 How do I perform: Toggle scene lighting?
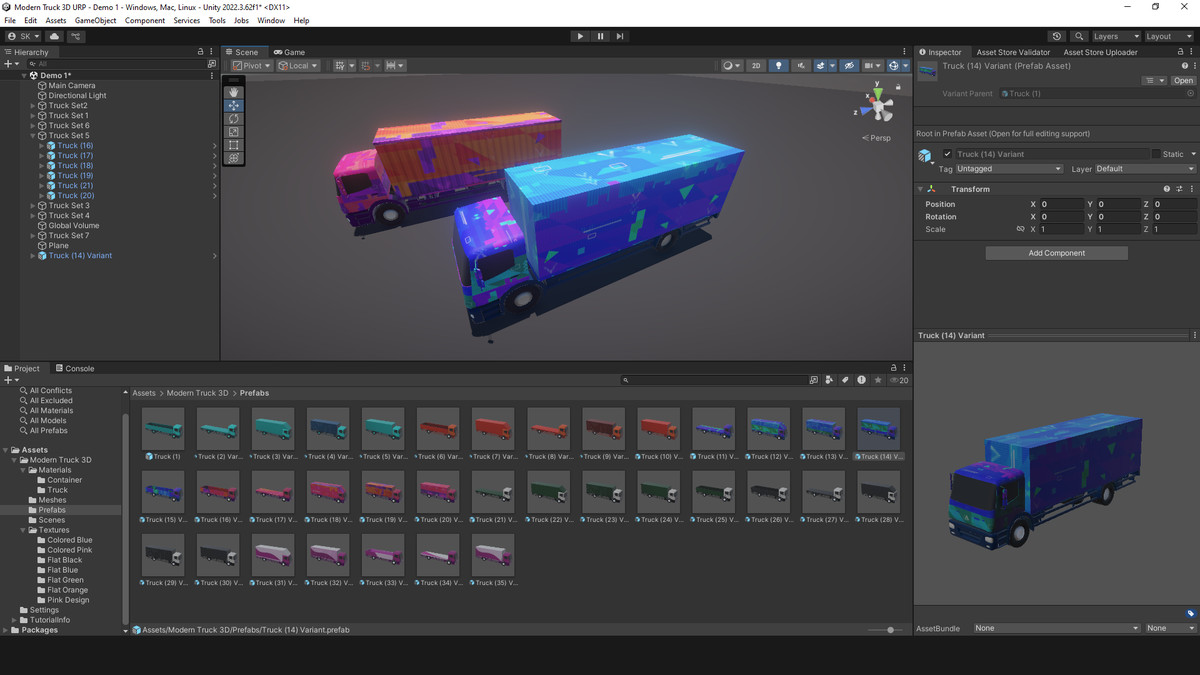(x=779, y=66)
